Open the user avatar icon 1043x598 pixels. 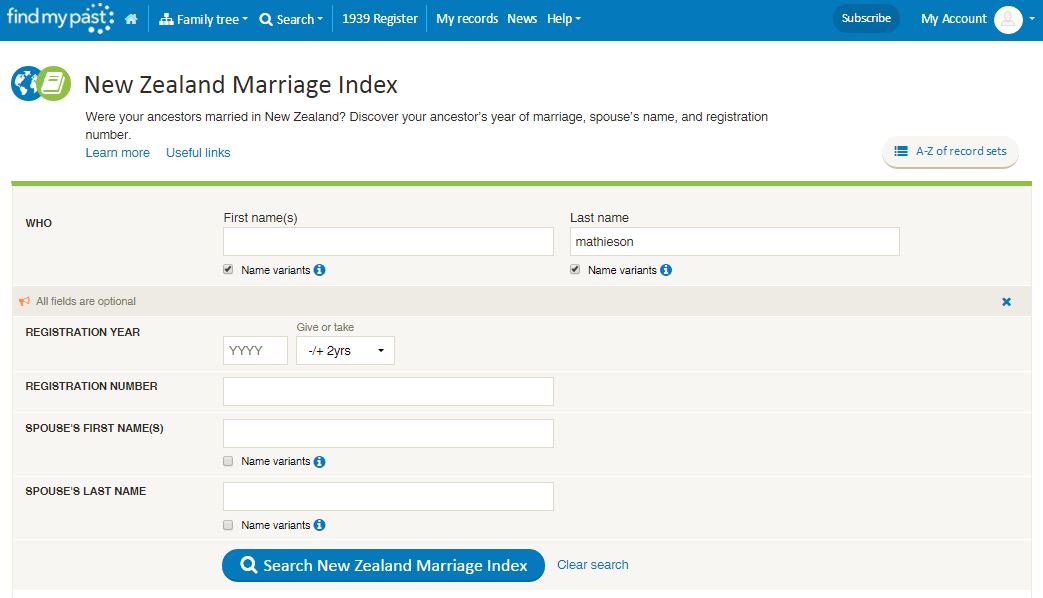click(1008, 19)
